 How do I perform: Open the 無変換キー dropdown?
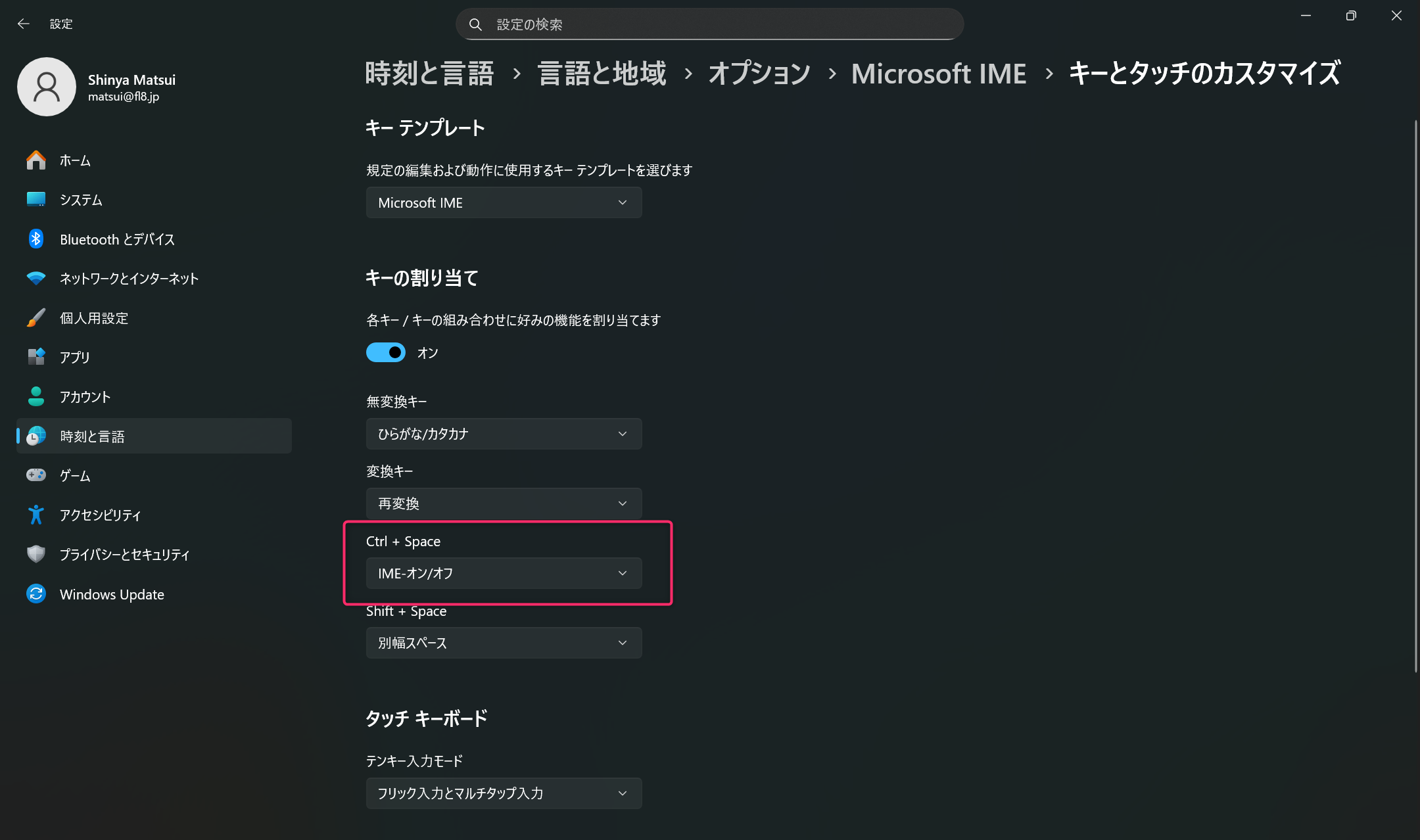(x=504, y=434)
